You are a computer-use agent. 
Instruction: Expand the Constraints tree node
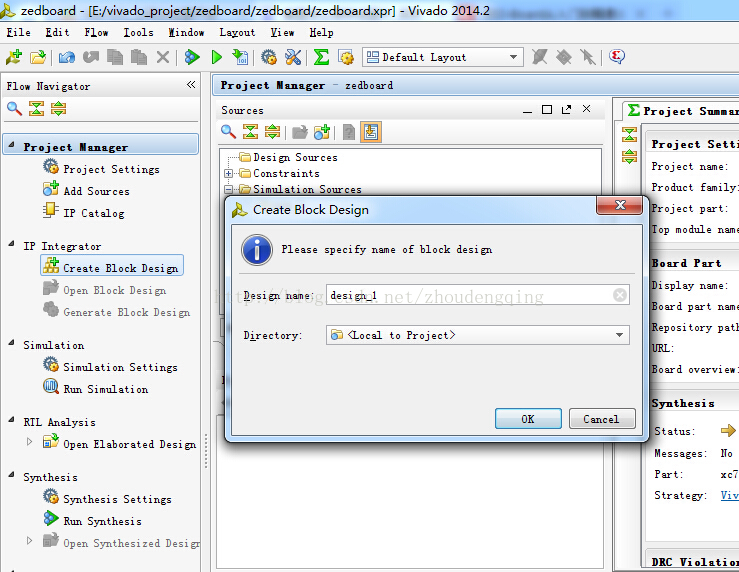pyautogui.click(x=229, y=173)
